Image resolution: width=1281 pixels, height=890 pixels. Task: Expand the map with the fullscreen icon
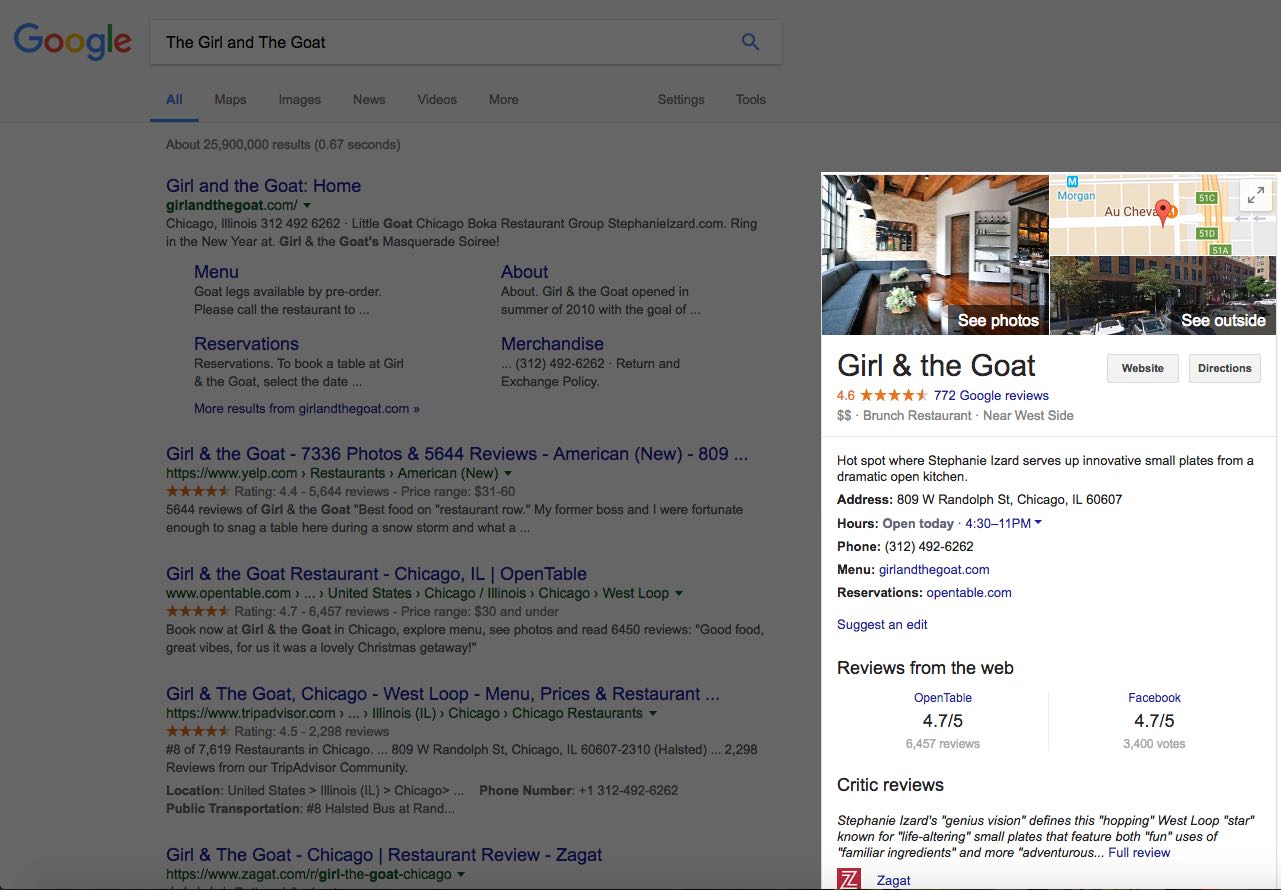click(x=1256, y=194)
